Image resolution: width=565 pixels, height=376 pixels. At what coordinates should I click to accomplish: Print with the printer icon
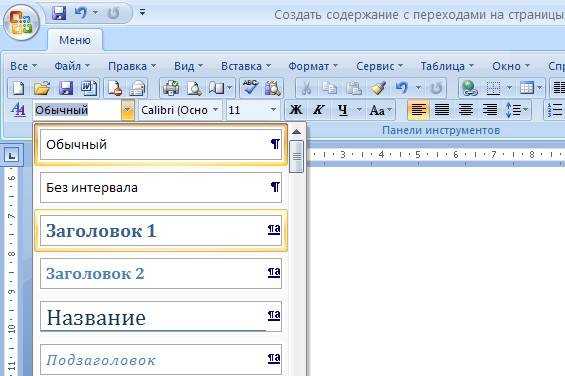(171, 88)
